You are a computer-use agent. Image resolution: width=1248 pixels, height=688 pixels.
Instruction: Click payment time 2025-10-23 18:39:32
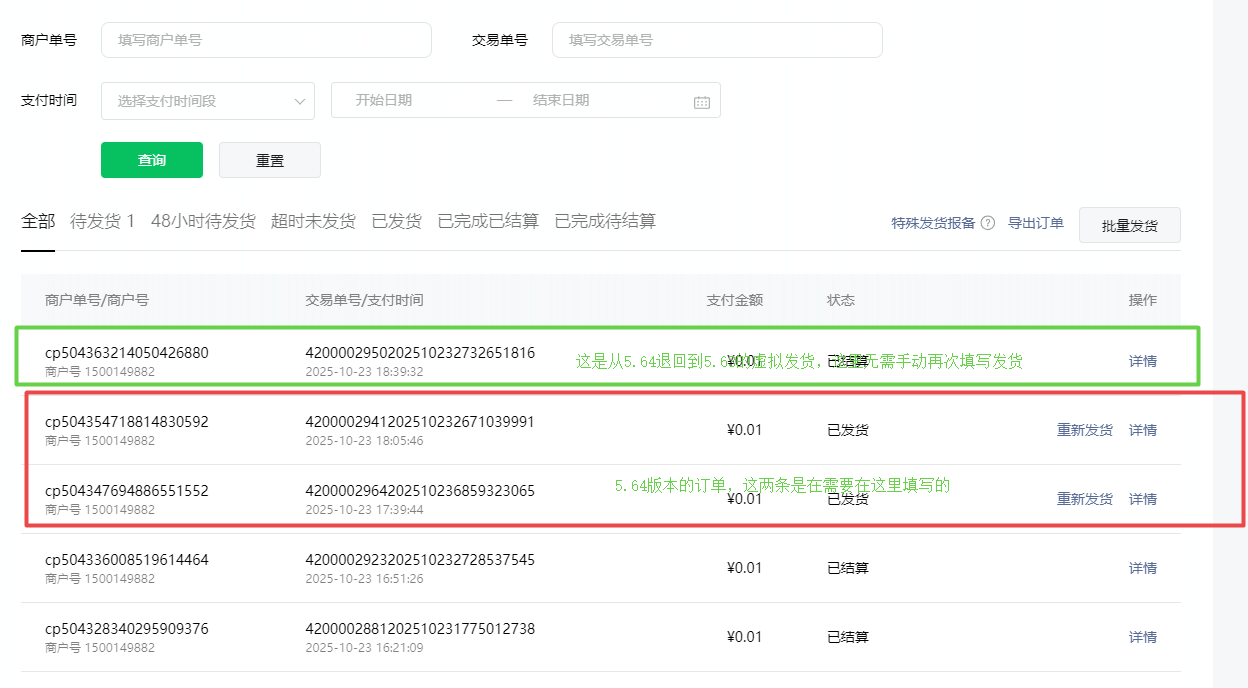click(364, 372)
